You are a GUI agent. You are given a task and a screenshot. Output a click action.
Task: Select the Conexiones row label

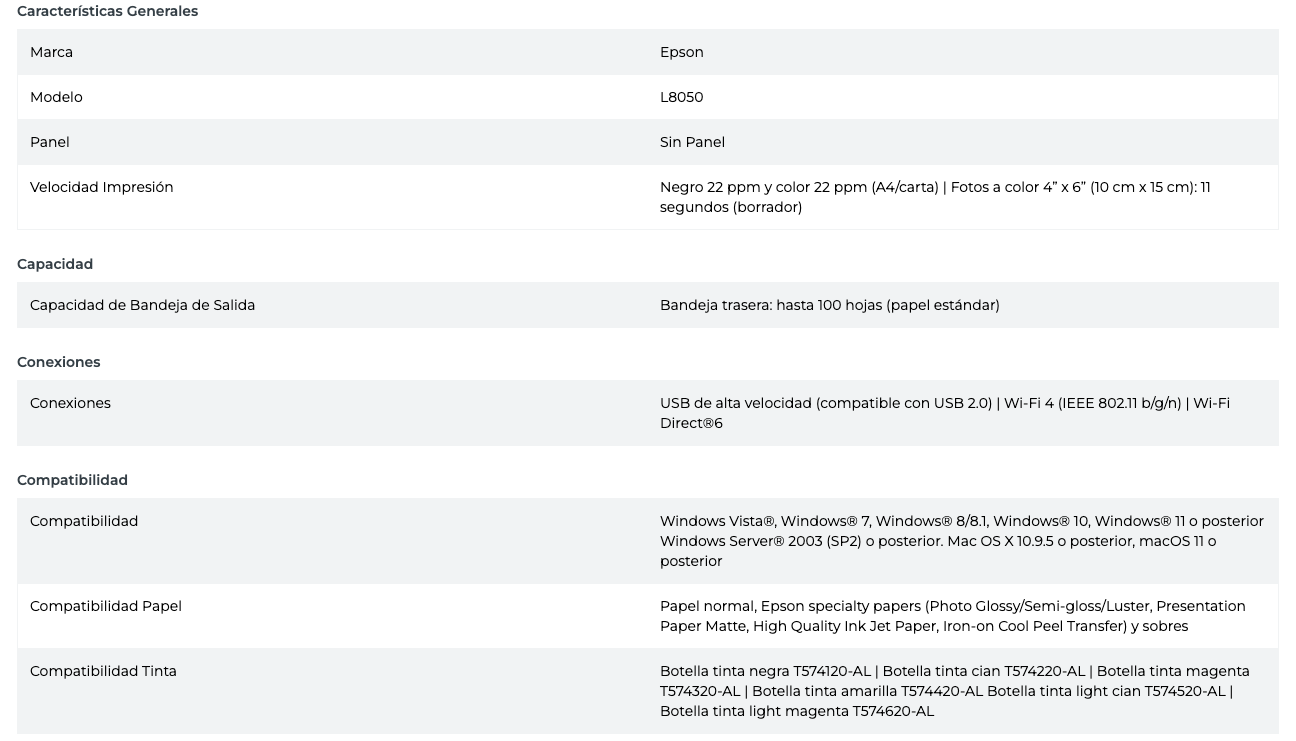pyautogui.click(x=70, y=403)
